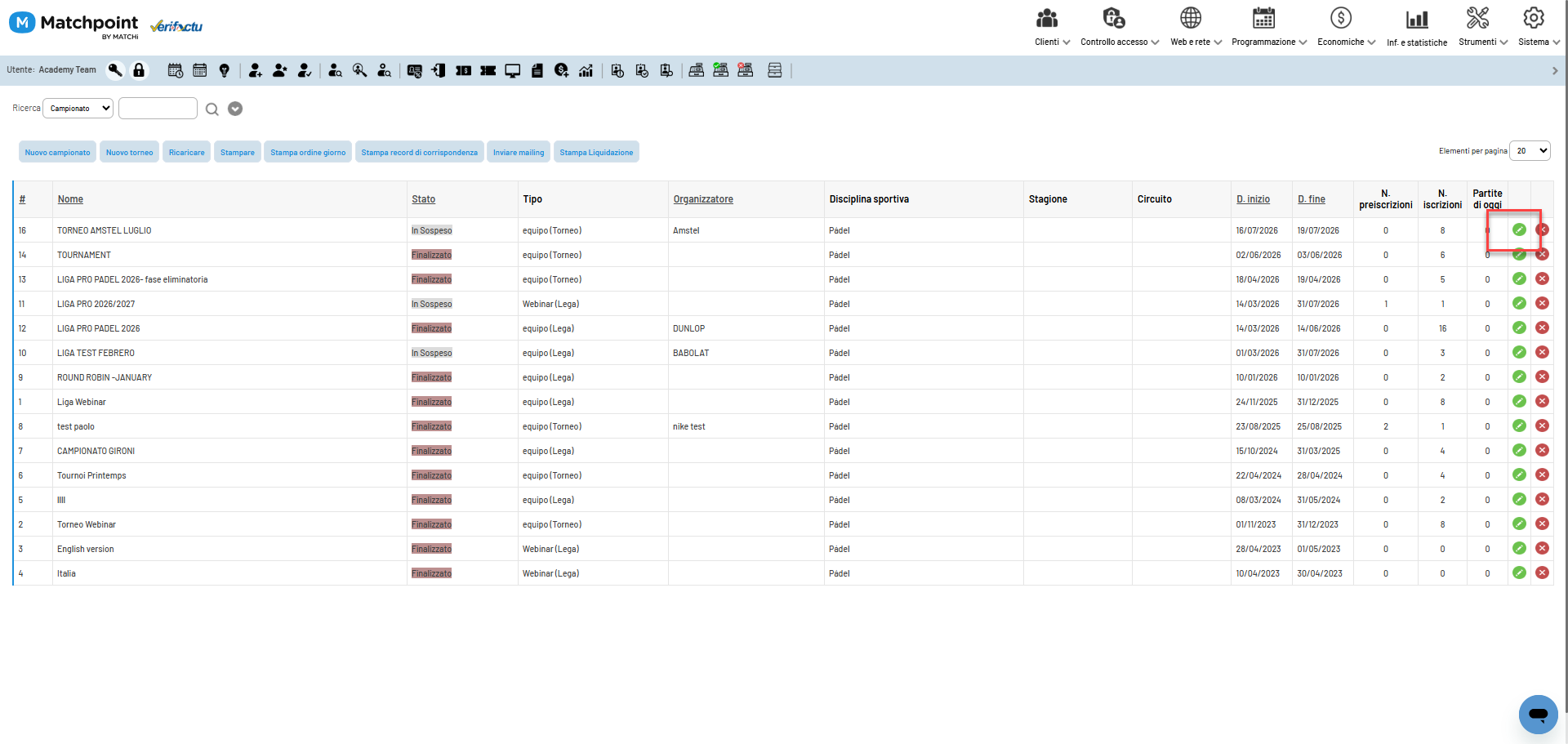
Task: Click the arrow at the toolbar's right end
Action: [1555, 71]
